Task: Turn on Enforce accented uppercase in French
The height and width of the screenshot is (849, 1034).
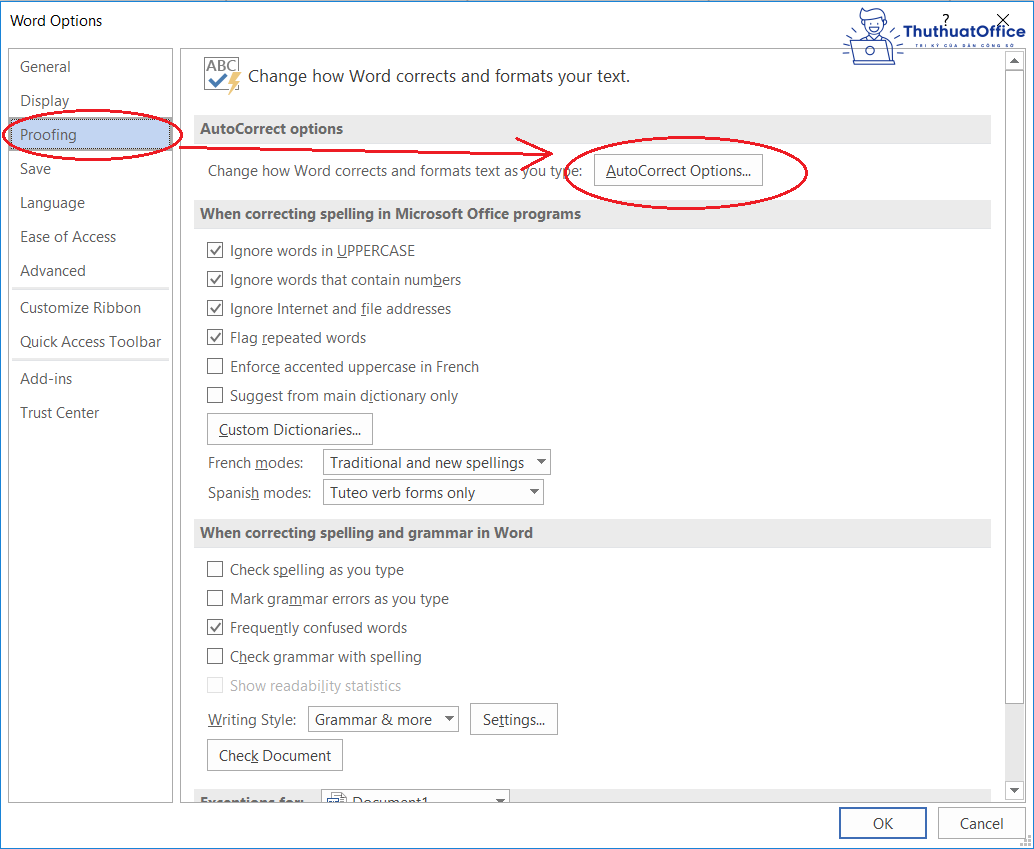Action: 215,367
